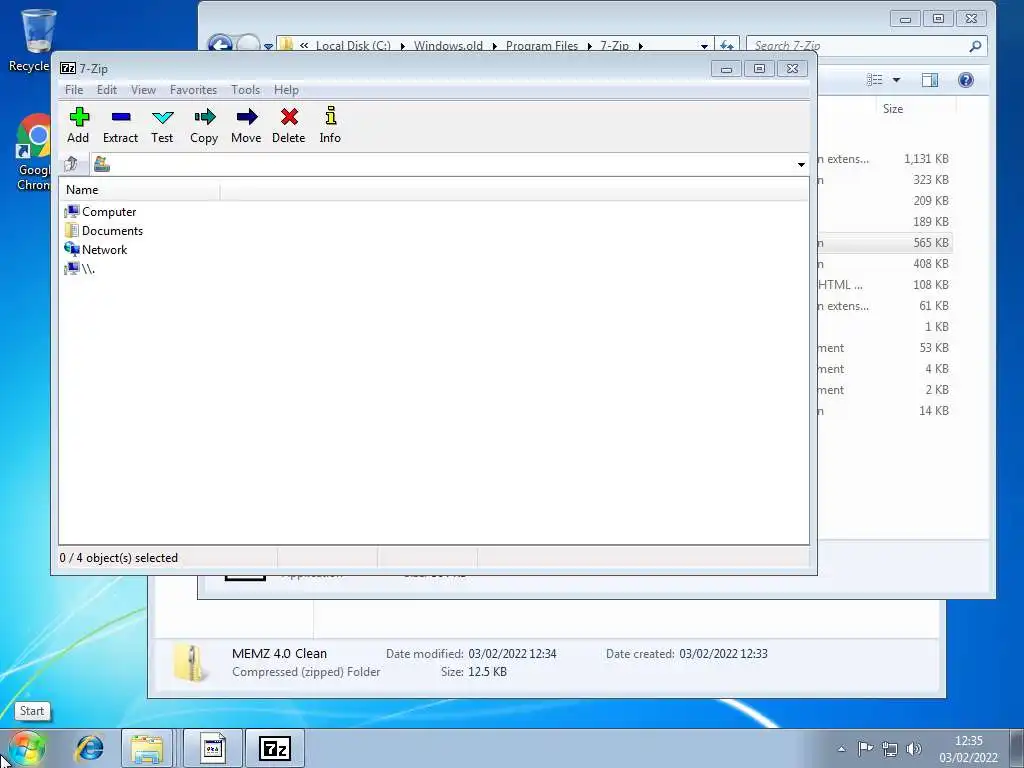1024x768 pixels.
Task: Sort by the Name column header
Action: click(x=140, y=190)
